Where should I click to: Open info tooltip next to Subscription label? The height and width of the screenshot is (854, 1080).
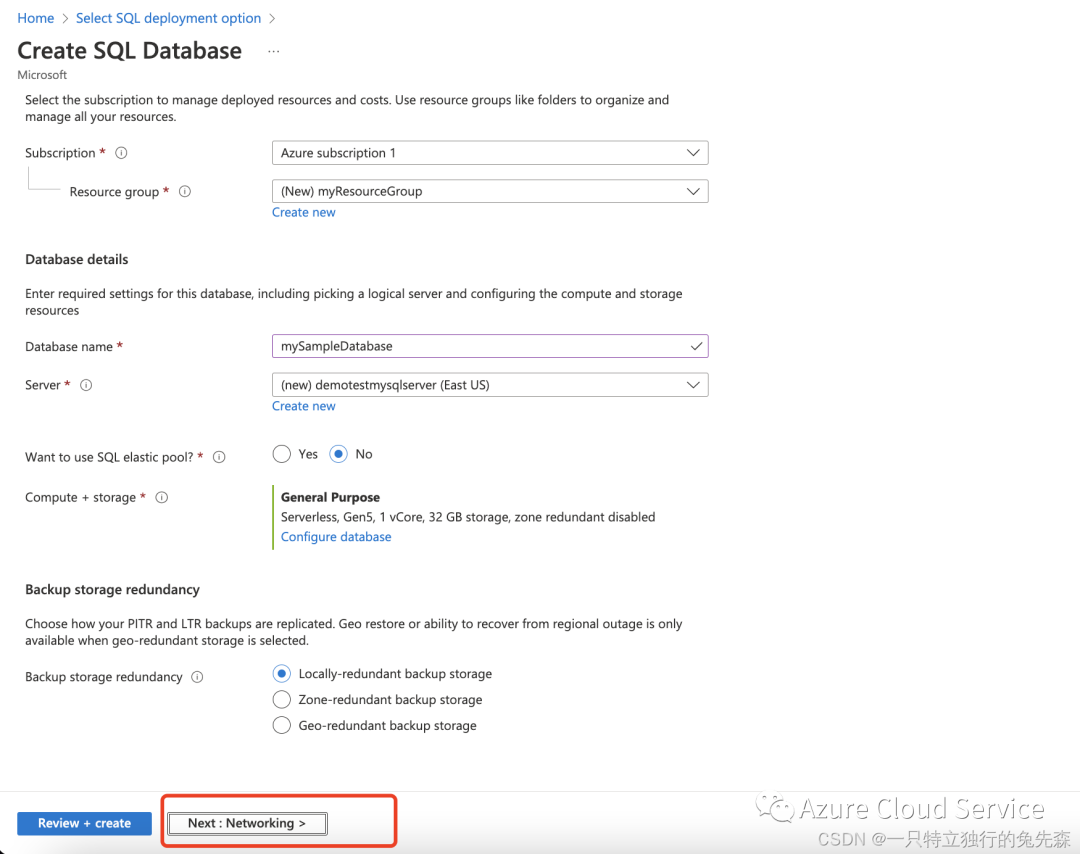point(121,153)
